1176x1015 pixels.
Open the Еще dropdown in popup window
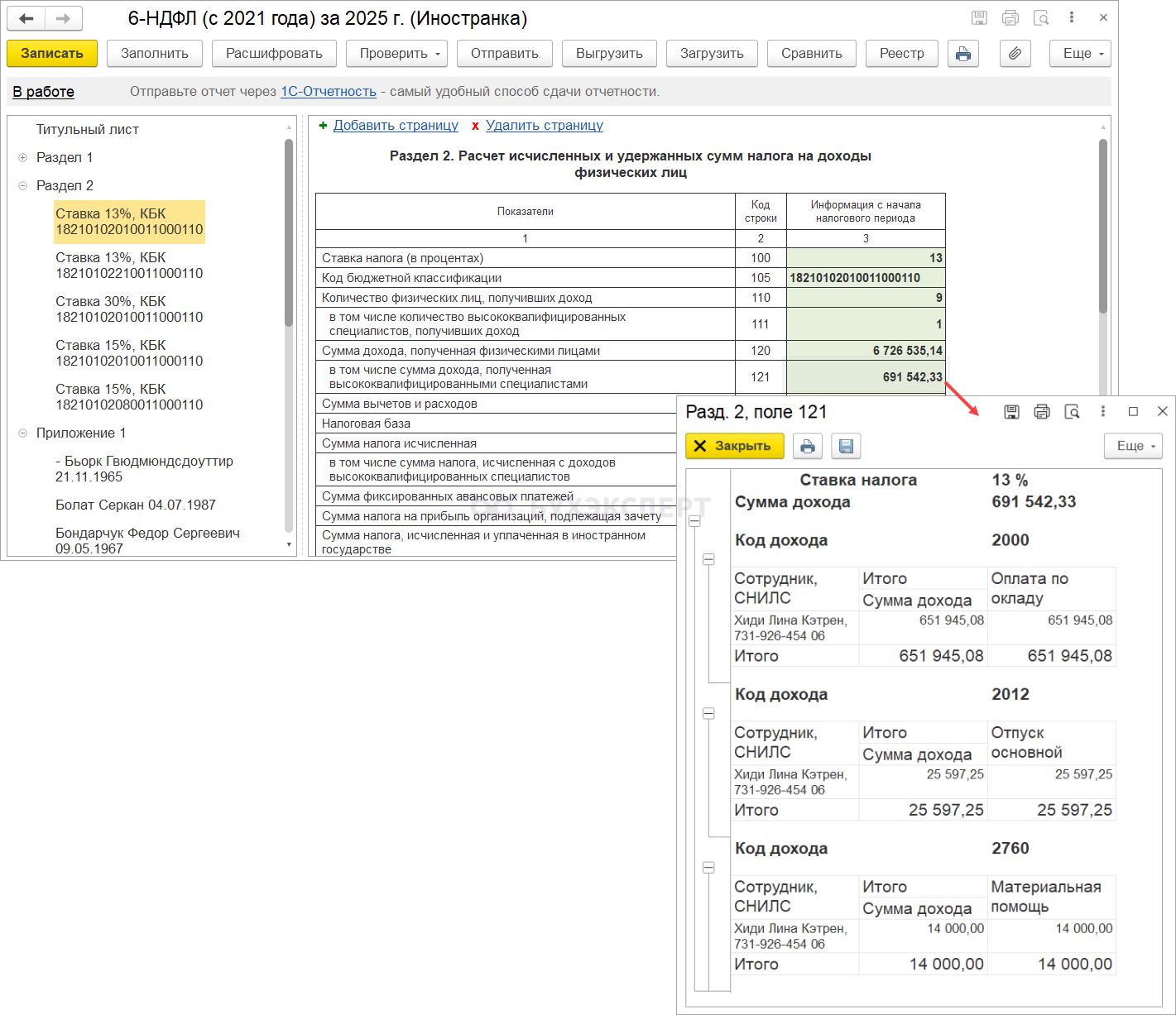1132,446
